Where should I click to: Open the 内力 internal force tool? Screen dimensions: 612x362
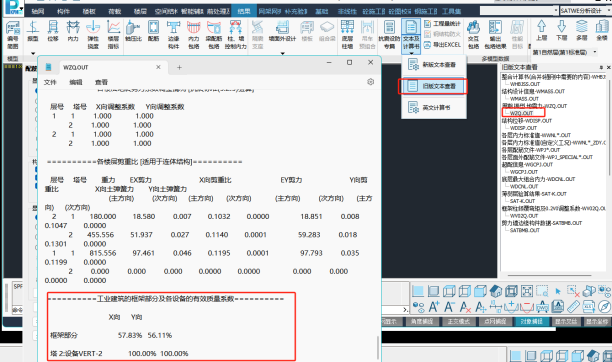click(x=73, y=32)
